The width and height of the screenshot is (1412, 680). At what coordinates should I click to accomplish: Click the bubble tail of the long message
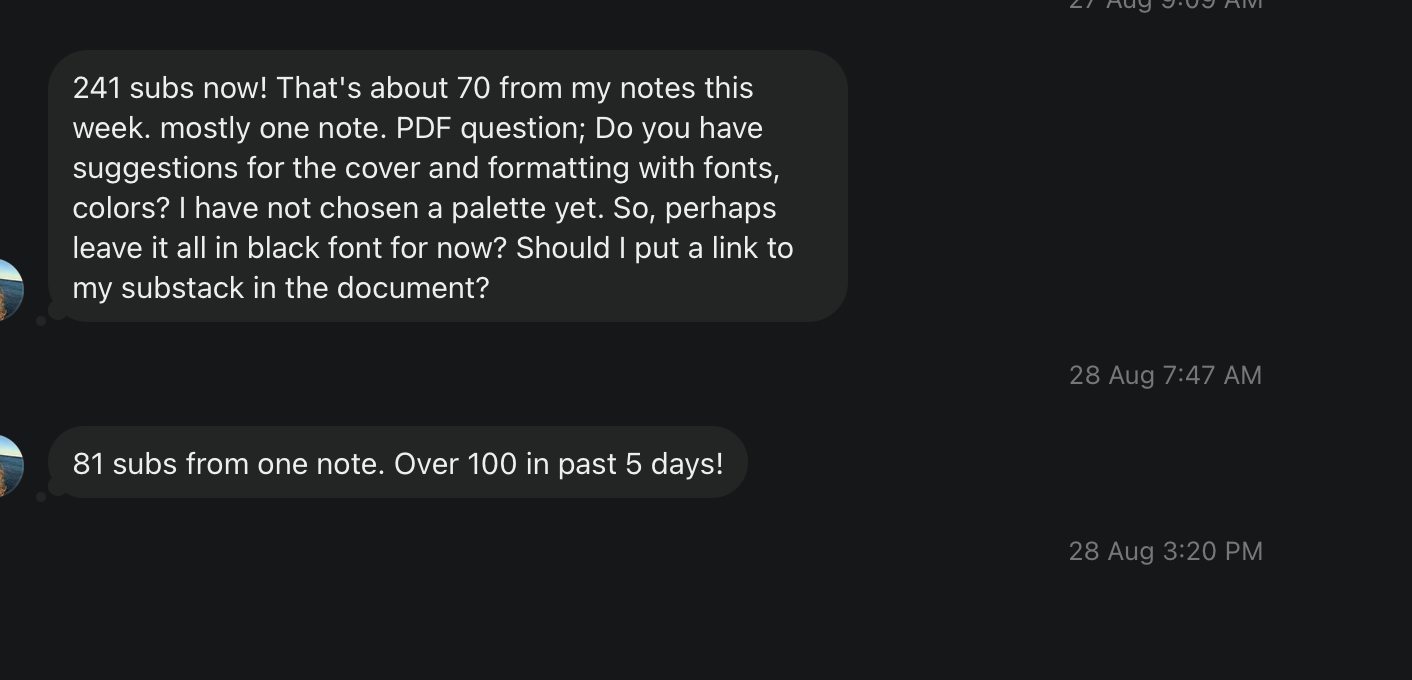point(45,317)
